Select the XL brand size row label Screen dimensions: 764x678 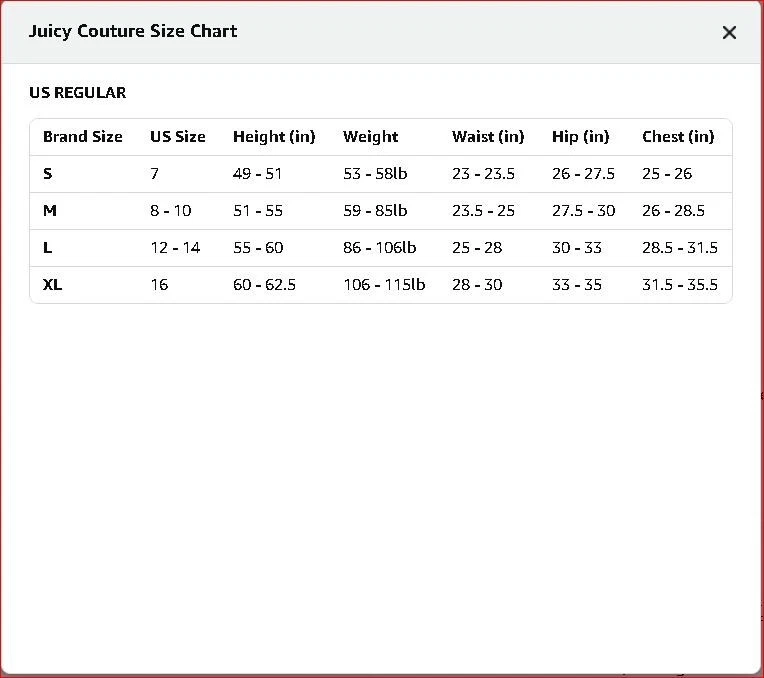[52, 285]
